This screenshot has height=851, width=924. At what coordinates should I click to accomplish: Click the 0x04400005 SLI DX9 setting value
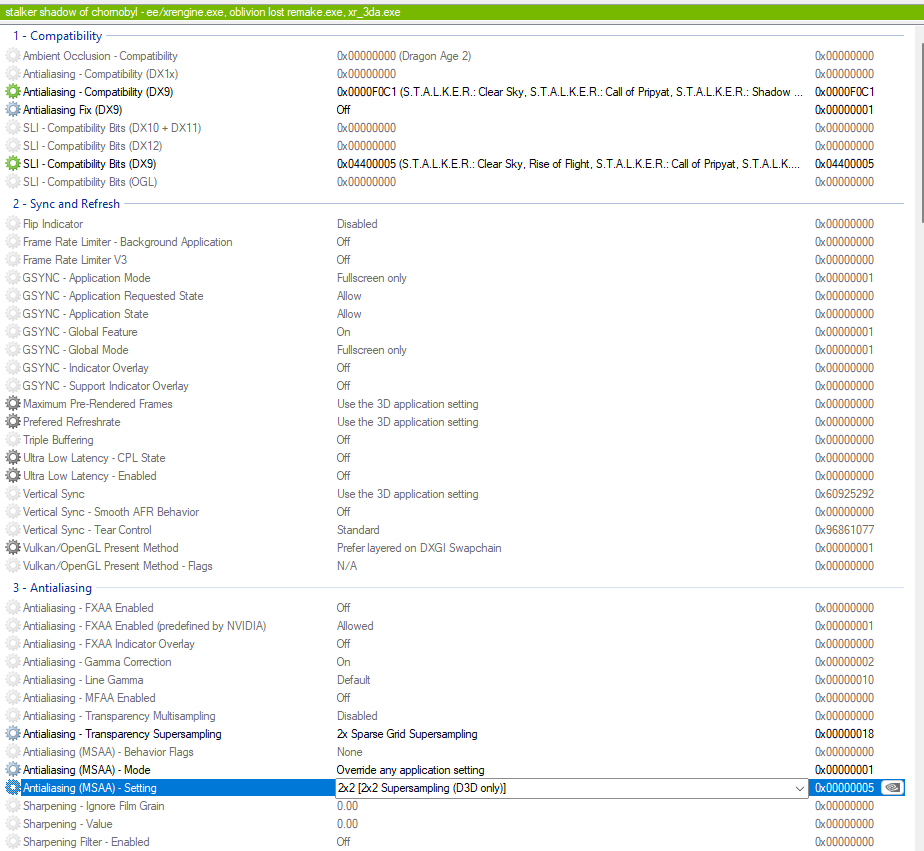click(568, 164)
